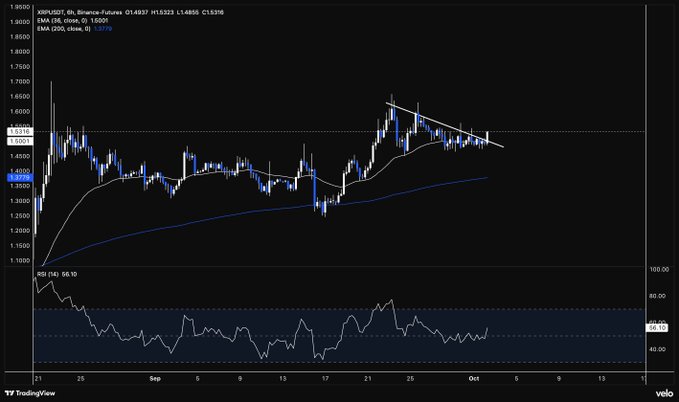Screen dimensions: 679x402
Task: Click the RSI (14) indicator legend
Action: point(57,274)
